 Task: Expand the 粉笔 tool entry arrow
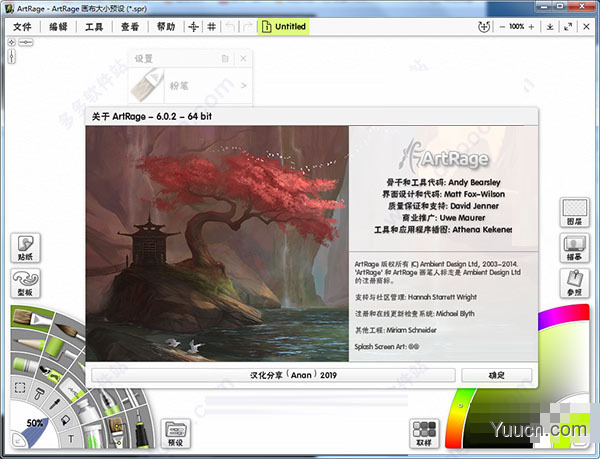pyautogui.click(x=244, y=86)
